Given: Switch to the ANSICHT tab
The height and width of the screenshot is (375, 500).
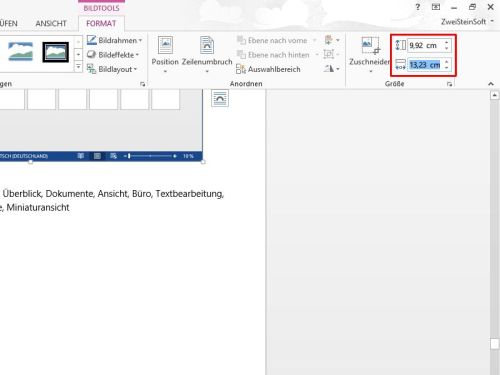Looking at the screenshot, I should [51, 23].
